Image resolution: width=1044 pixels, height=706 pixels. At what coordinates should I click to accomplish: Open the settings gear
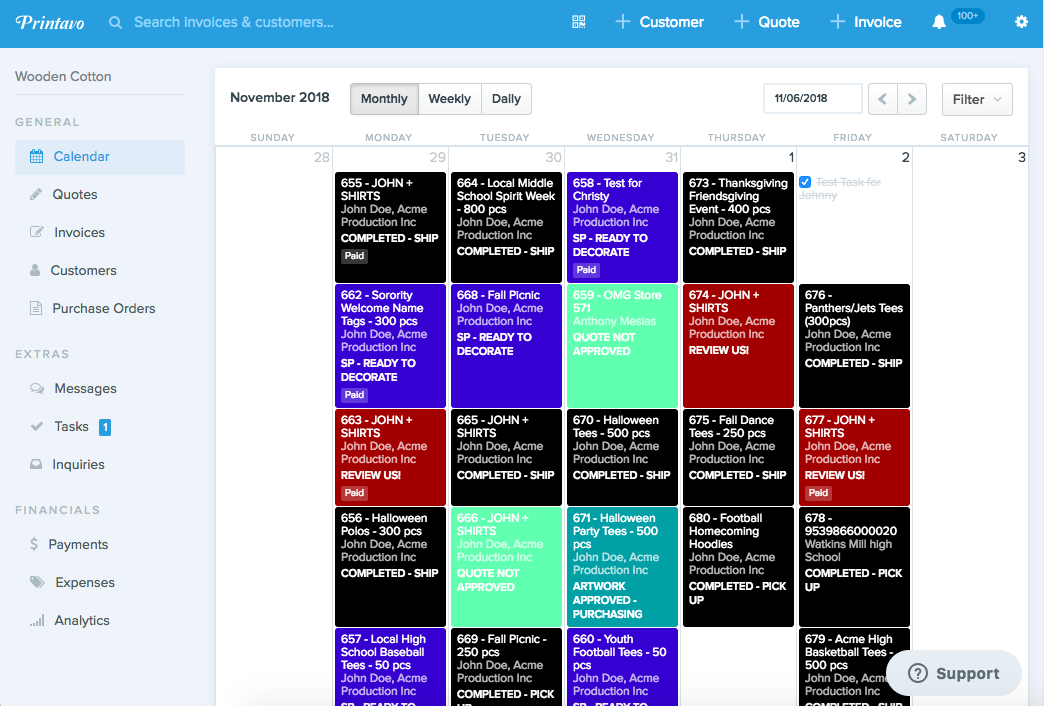coord(1021,22)
